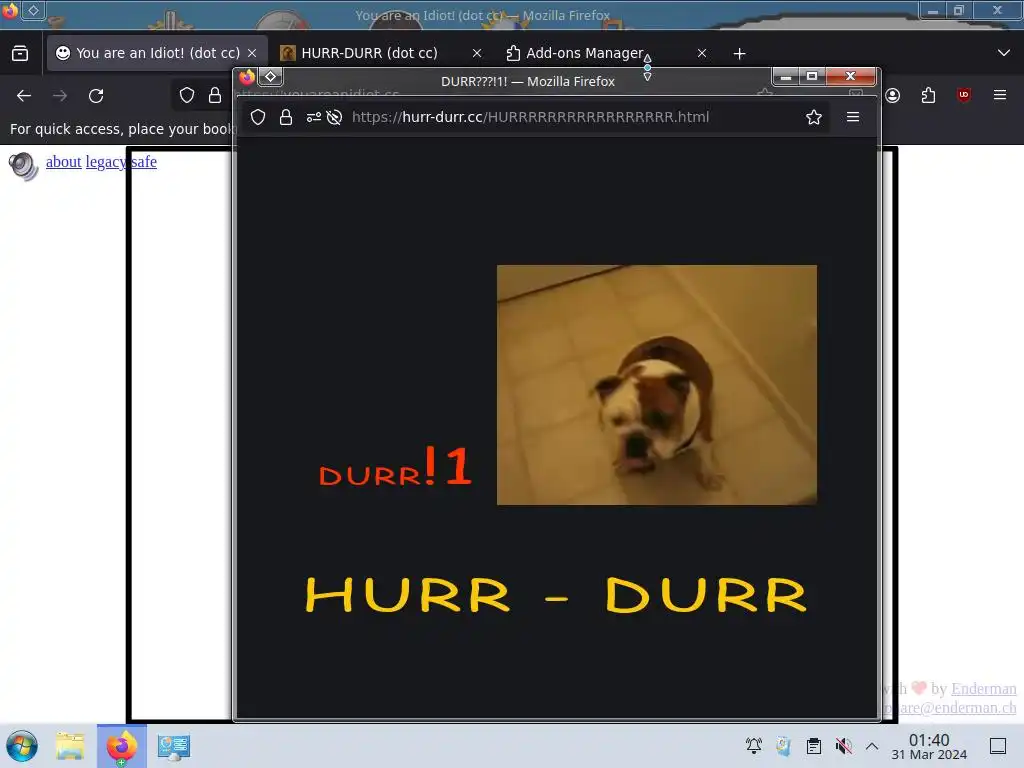Click the window menu icon on DURR popup titlebar
The height and width of the screenshot is (768, 1024).
tap(247, 77)
